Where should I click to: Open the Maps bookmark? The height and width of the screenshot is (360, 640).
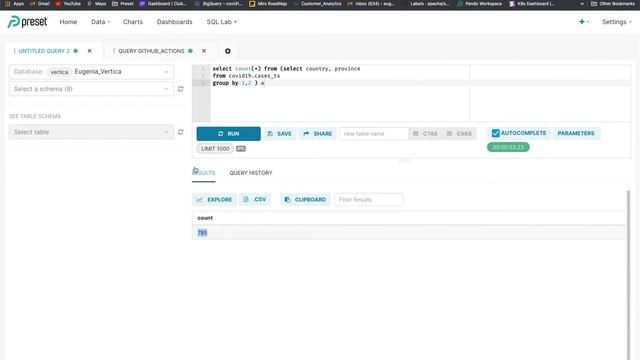(97, 4)
